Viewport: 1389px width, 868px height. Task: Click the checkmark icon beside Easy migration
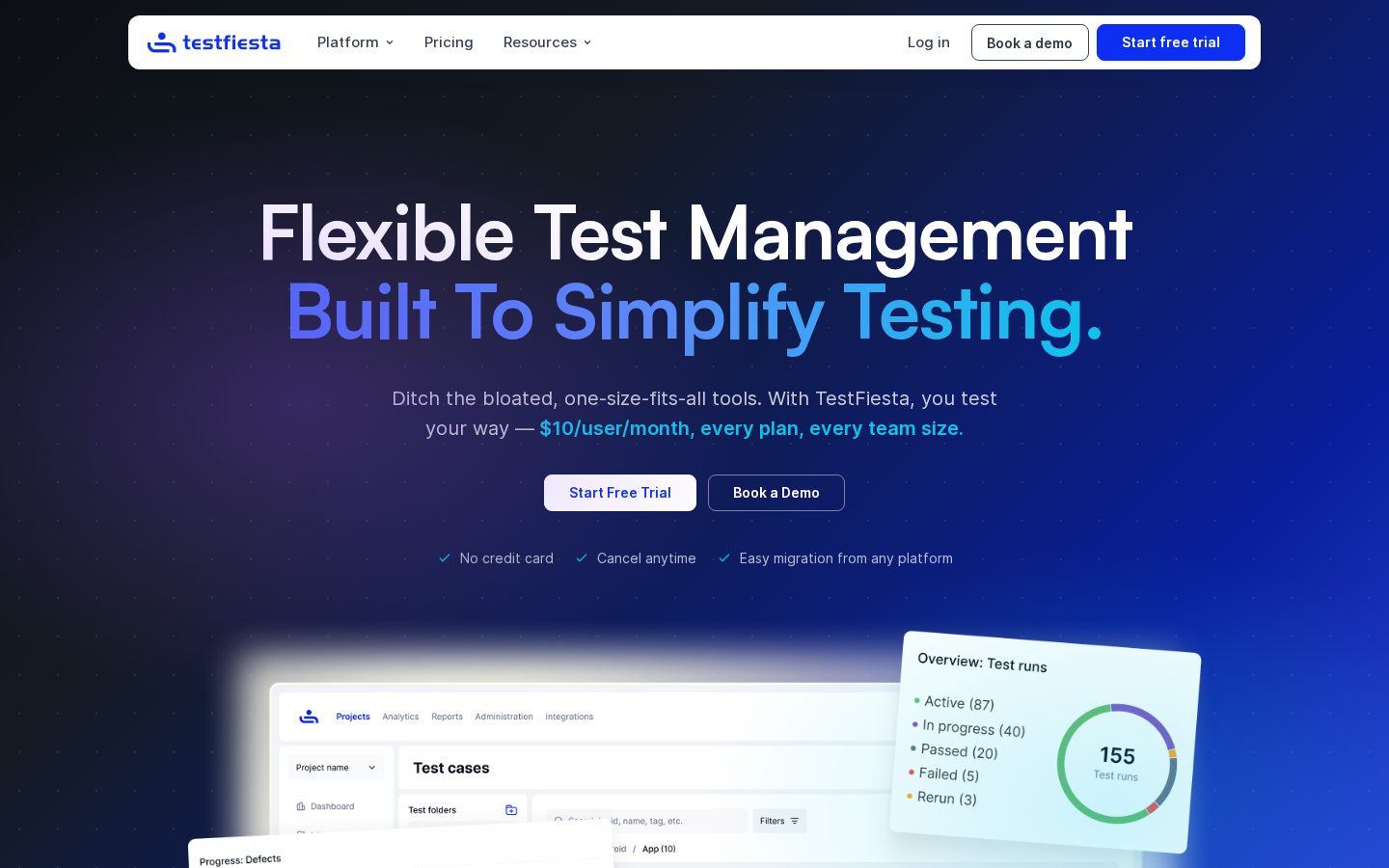coord(724,558)
